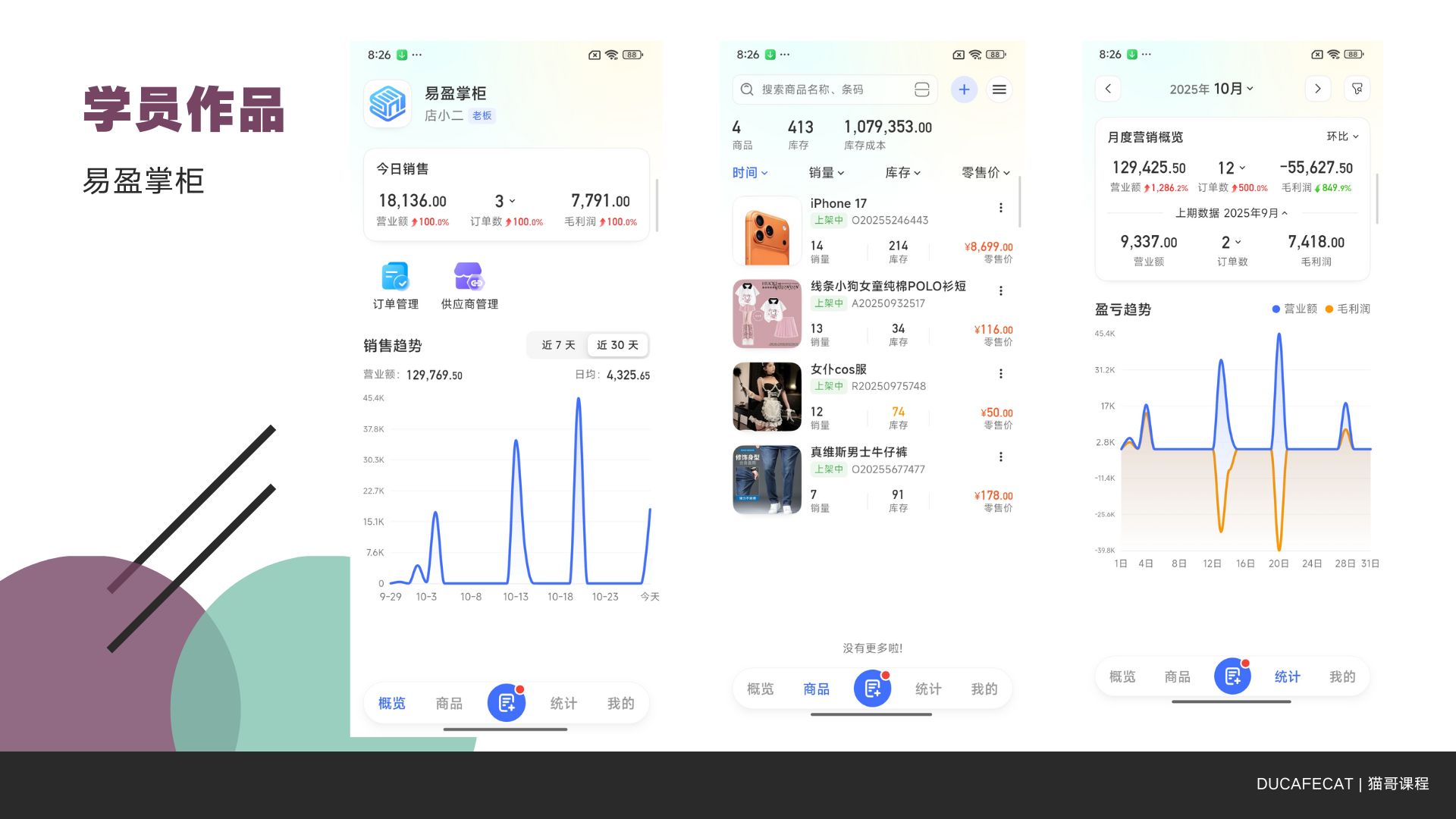Switch to 商品 tab in statistics screen
The height and width of the screenshot is (819, 1456).
[1178, 676]
